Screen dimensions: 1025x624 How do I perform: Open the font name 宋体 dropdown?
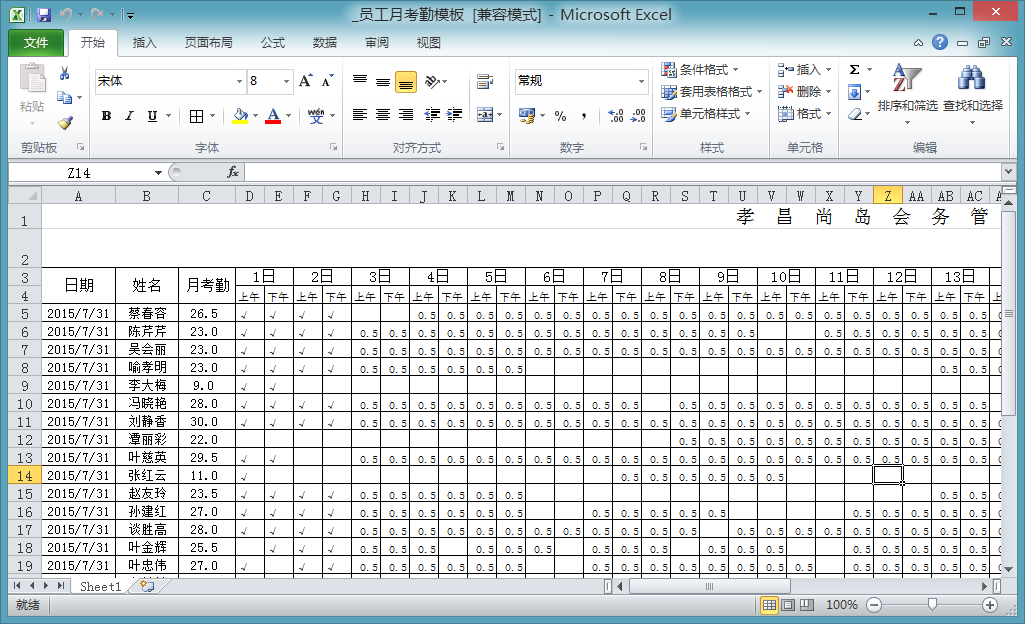[x=239, y=81]
